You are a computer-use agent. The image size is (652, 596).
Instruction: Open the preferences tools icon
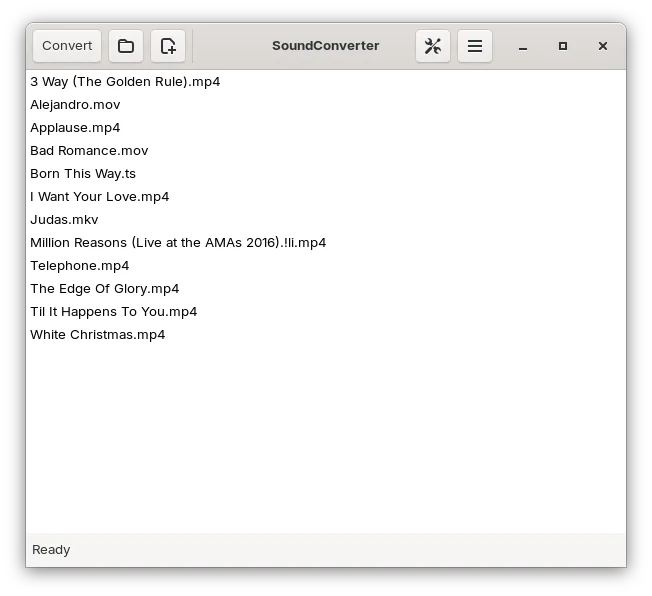coord(433,46)
